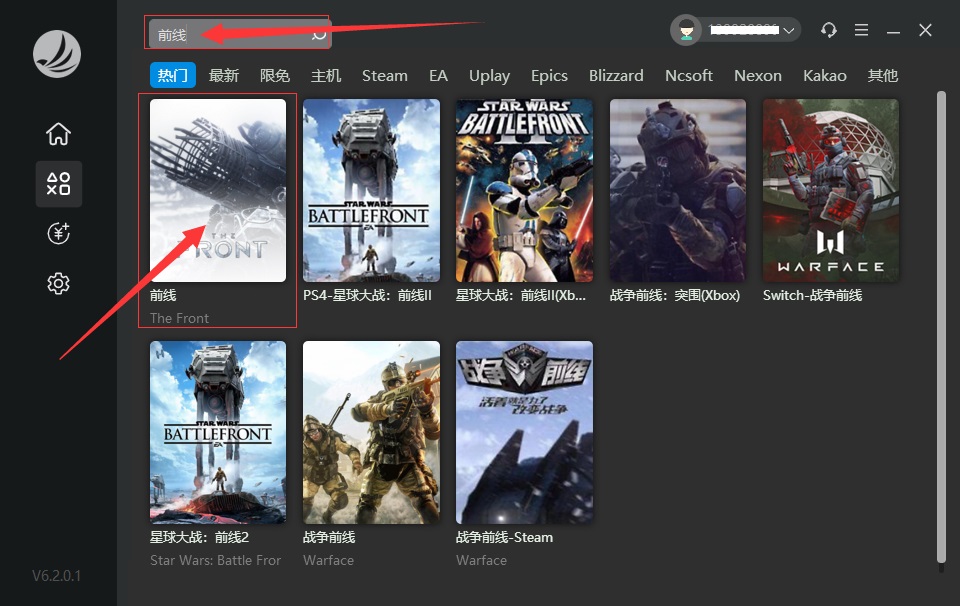960x606 pixels.
Task: Click 战争前线-Steam title text
Action: (x=504, y=537)
